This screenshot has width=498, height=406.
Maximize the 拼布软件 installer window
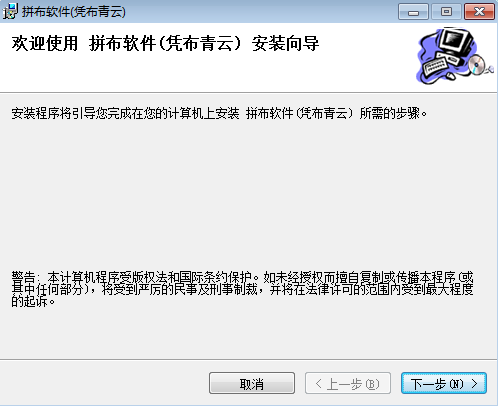[446, 12]
